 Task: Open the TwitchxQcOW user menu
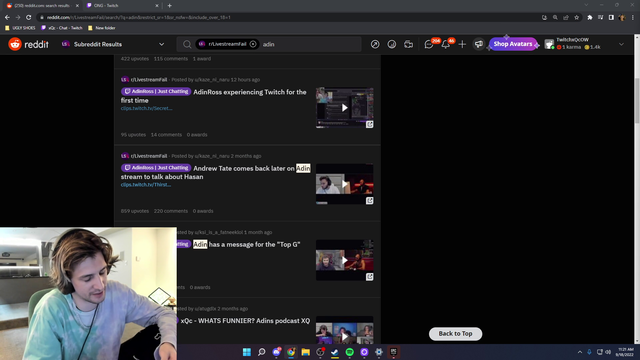tap(584, 44)
